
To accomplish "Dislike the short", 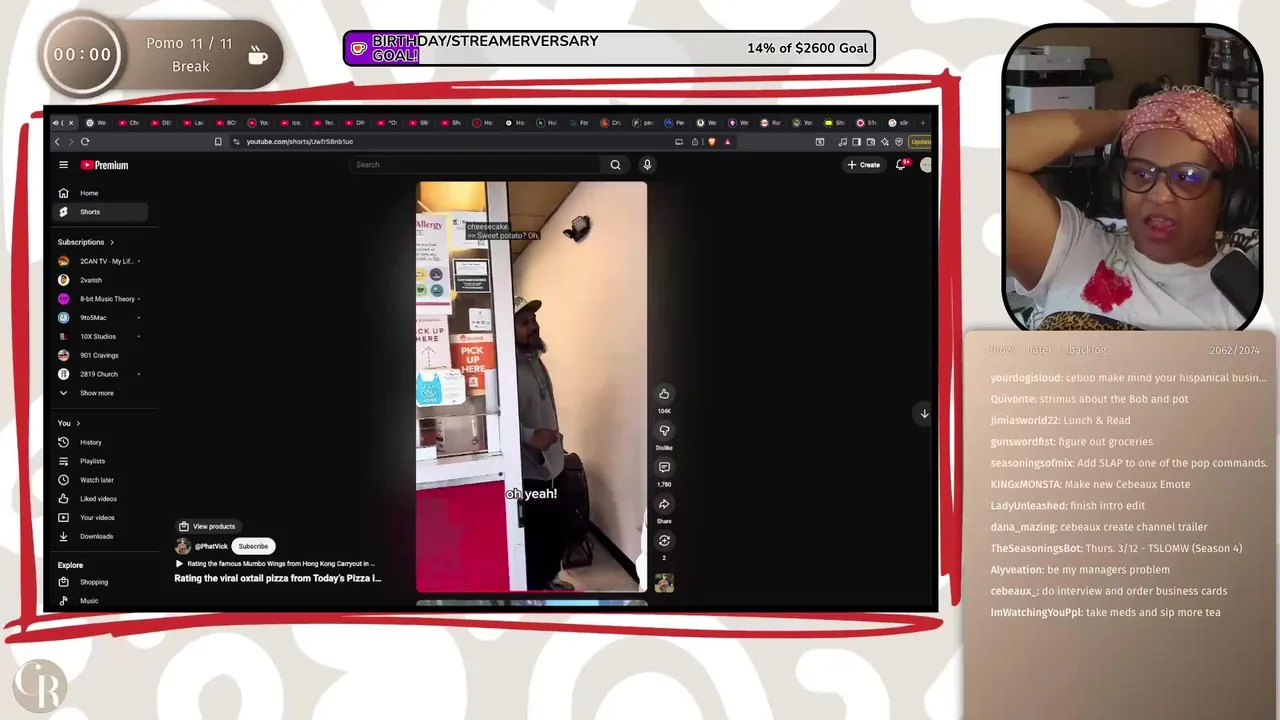I will (x=664, y=430).
